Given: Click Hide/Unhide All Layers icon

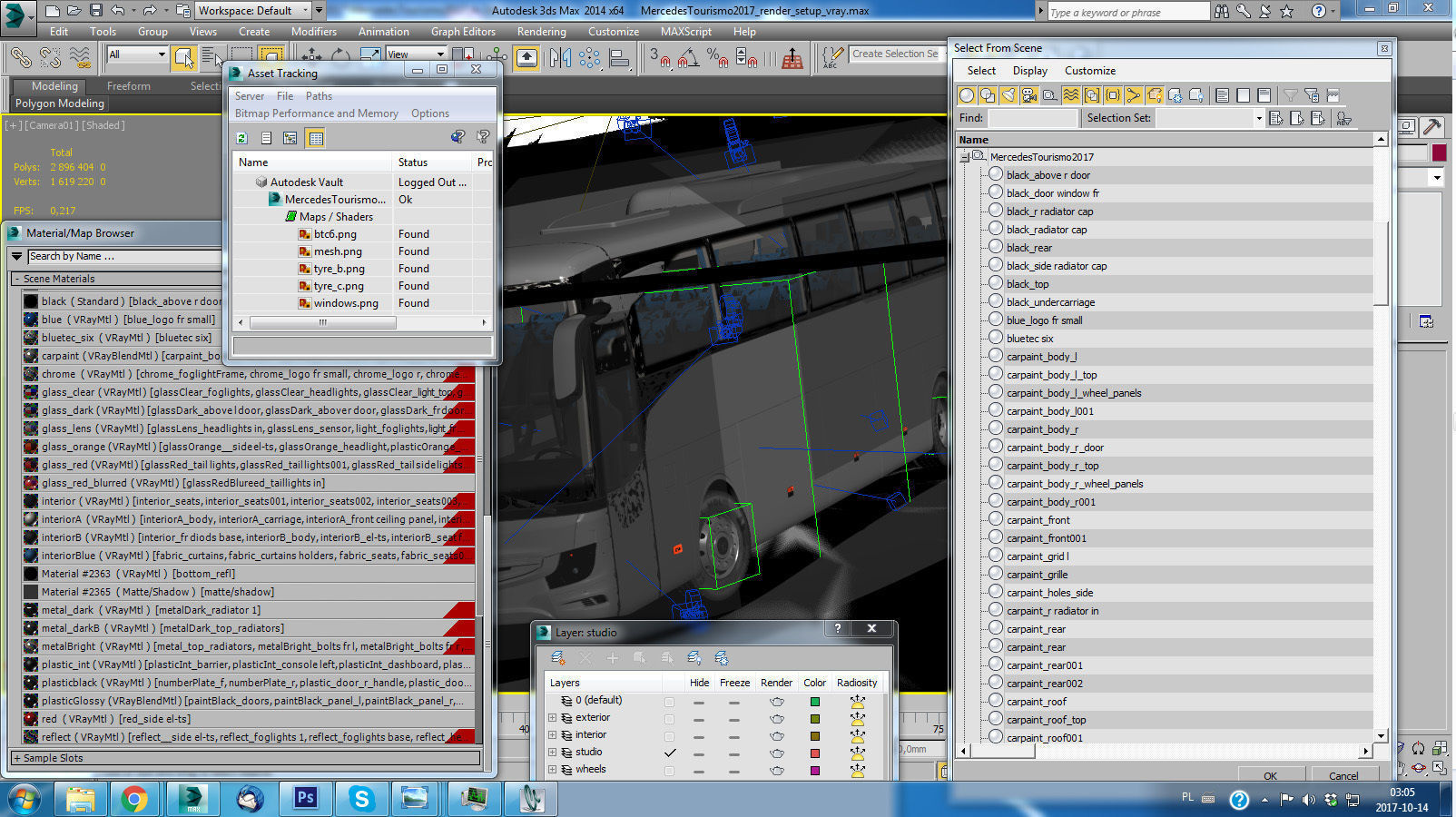Looking at the screenshot, I should tap(694, 658).
